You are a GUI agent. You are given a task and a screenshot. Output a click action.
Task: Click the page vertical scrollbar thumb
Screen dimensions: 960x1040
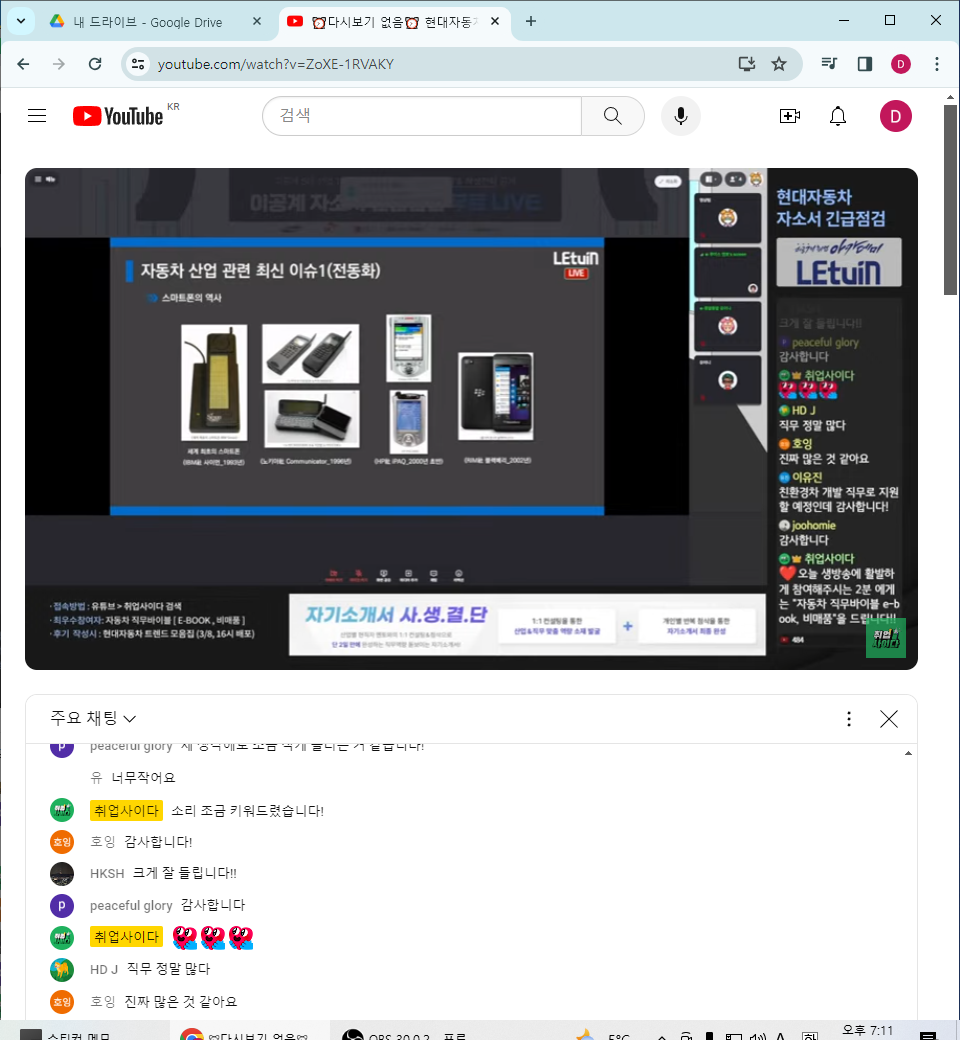coord(951,200)
